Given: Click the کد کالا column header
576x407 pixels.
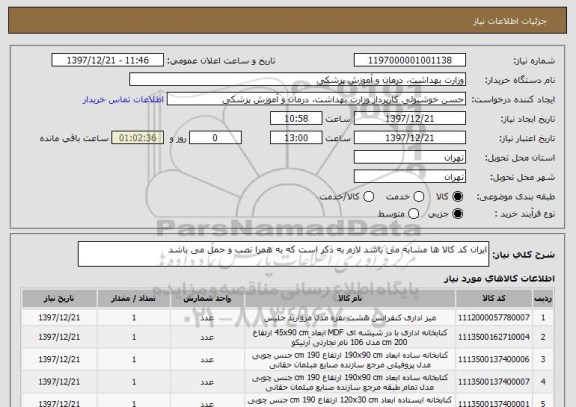Looking at the screenshot, I should pos(494,299).
